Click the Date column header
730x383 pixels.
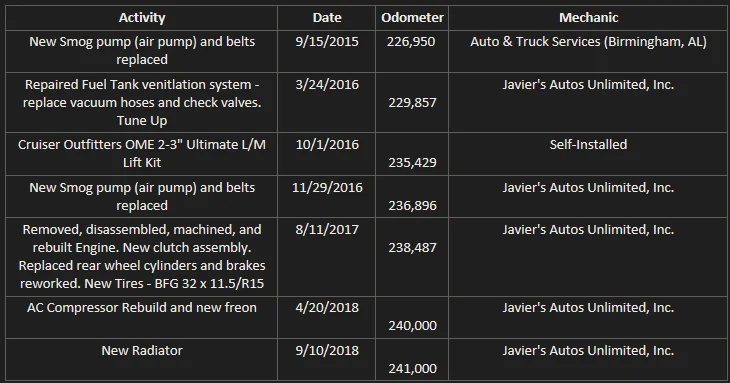click(x=327, y=18)
